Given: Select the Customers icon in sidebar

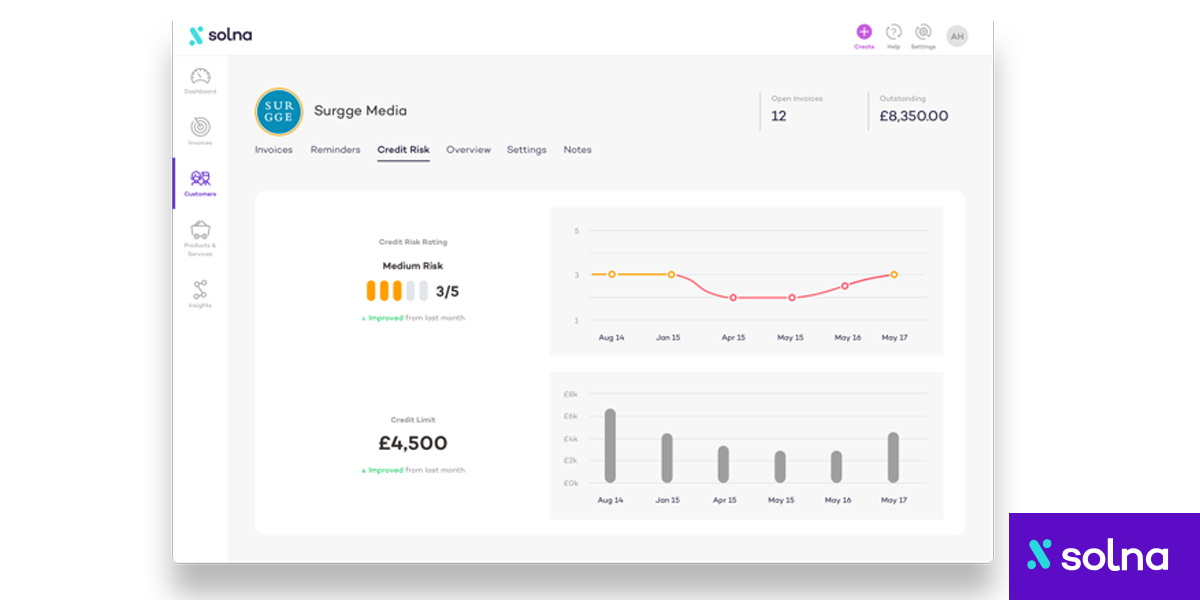Looking at the screenshot, I should pos(200,179).
